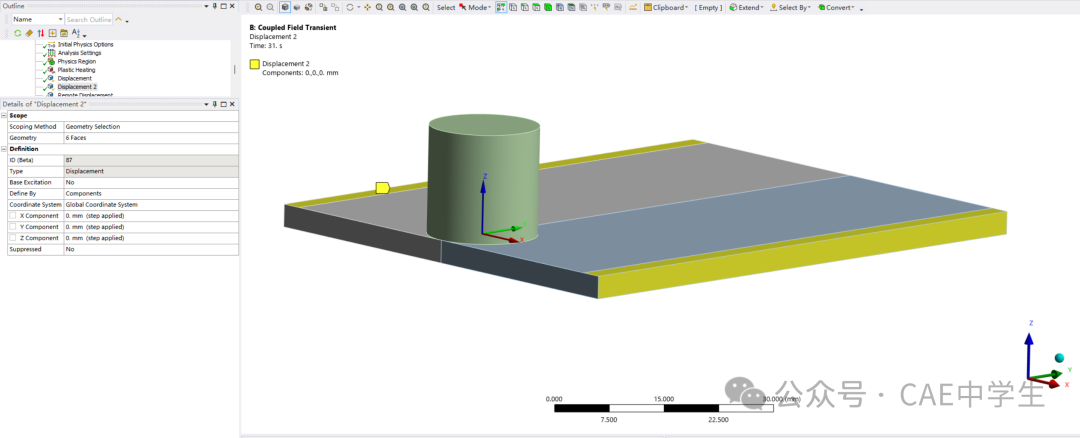Click the cyan ISO ball on triad

coord(1059,358)
